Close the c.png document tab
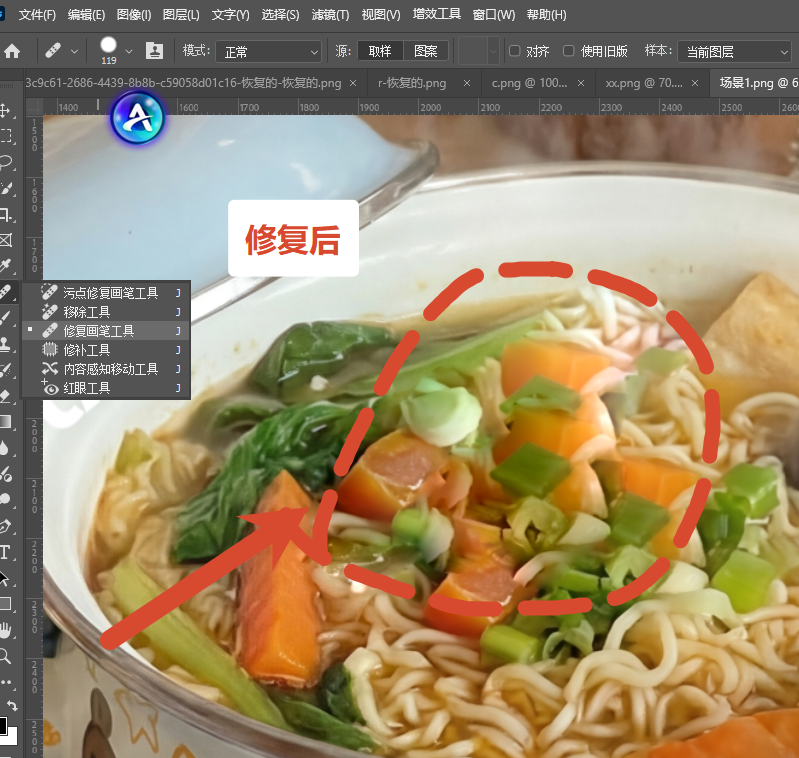This screenshot has height=758, width=799. point(581,83)
